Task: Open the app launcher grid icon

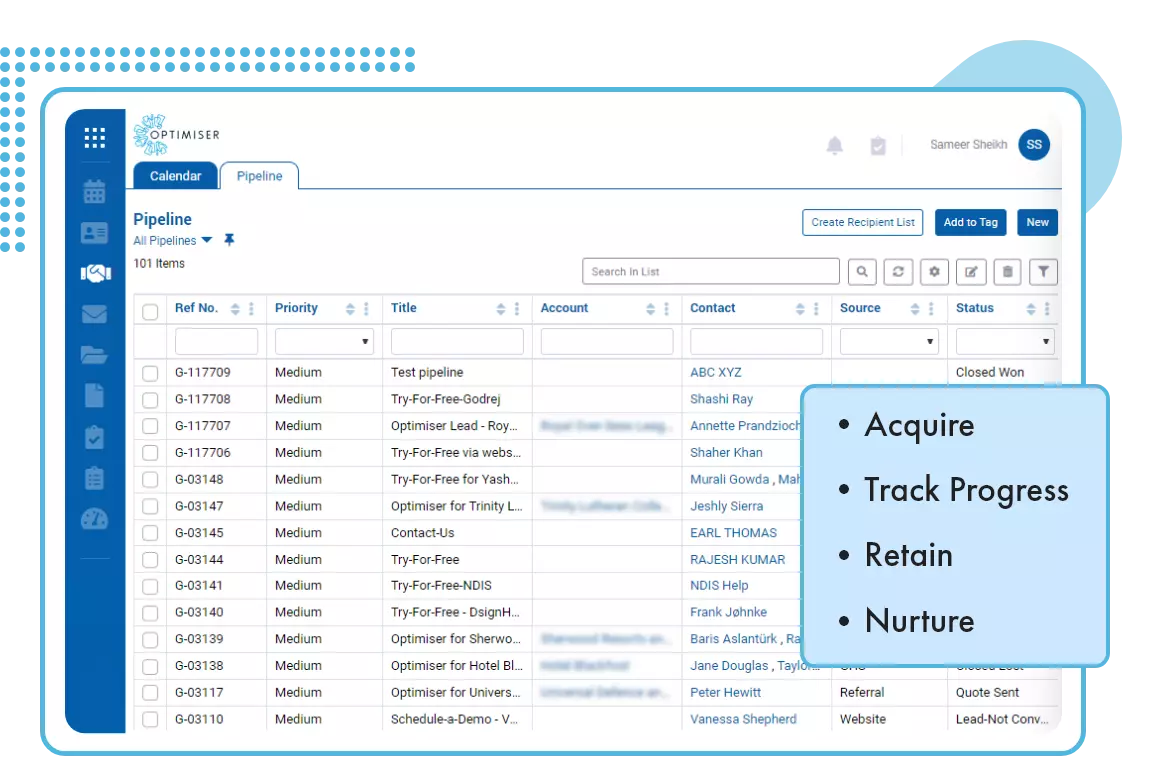Action: 95,138
